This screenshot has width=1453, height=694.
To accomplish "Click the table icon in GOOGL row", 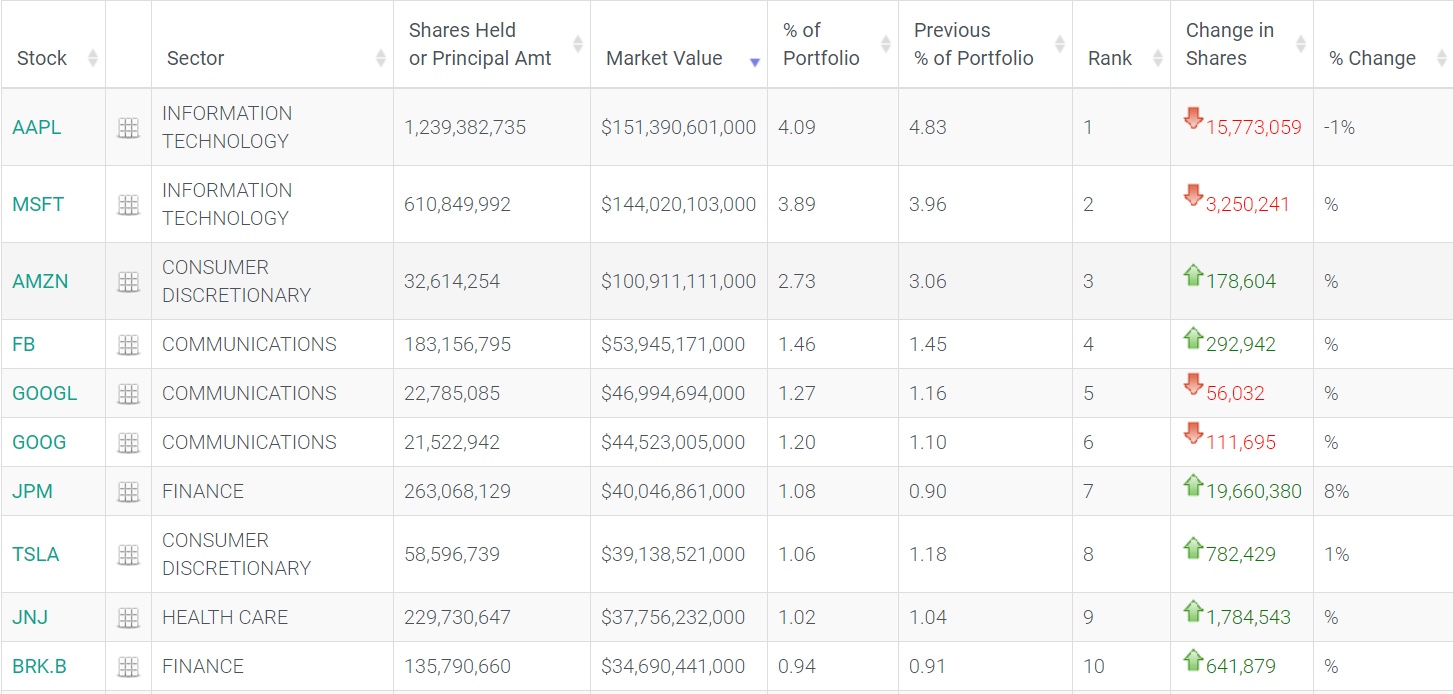I will 128,394.
